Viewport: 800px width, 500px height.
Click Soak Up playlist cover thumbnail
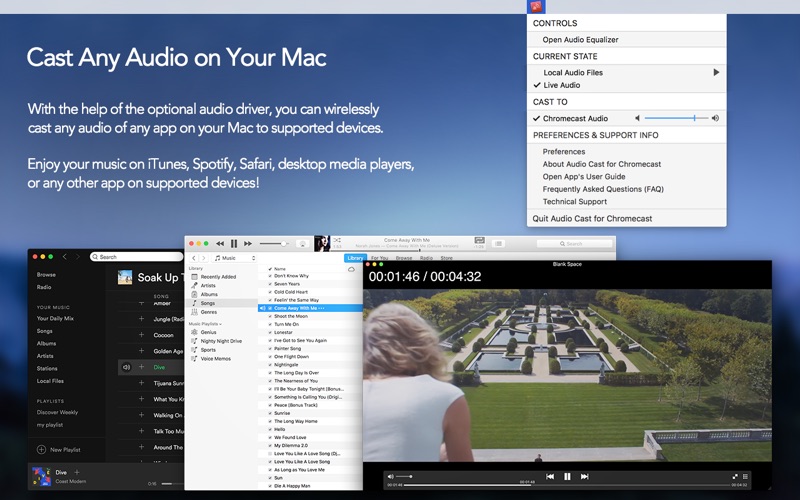125,278
